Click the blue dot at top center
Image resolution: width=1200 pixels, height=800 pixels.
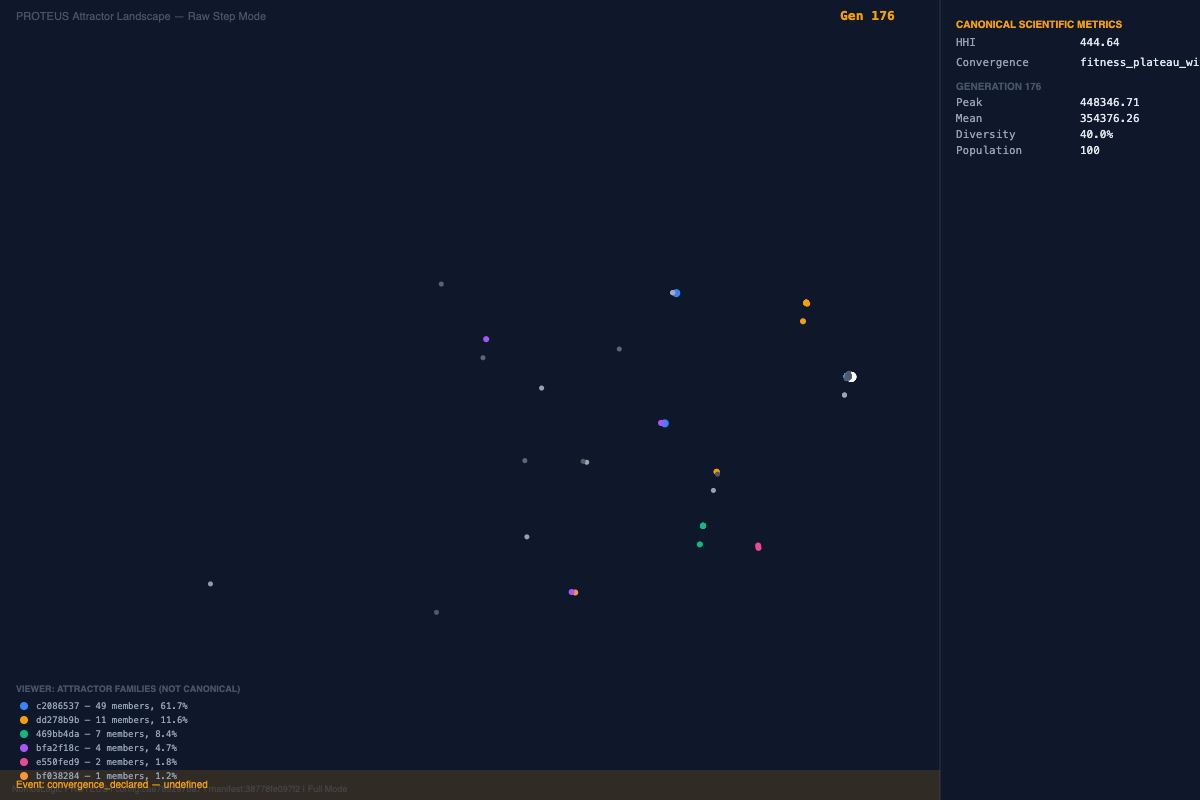click(676, 293)
